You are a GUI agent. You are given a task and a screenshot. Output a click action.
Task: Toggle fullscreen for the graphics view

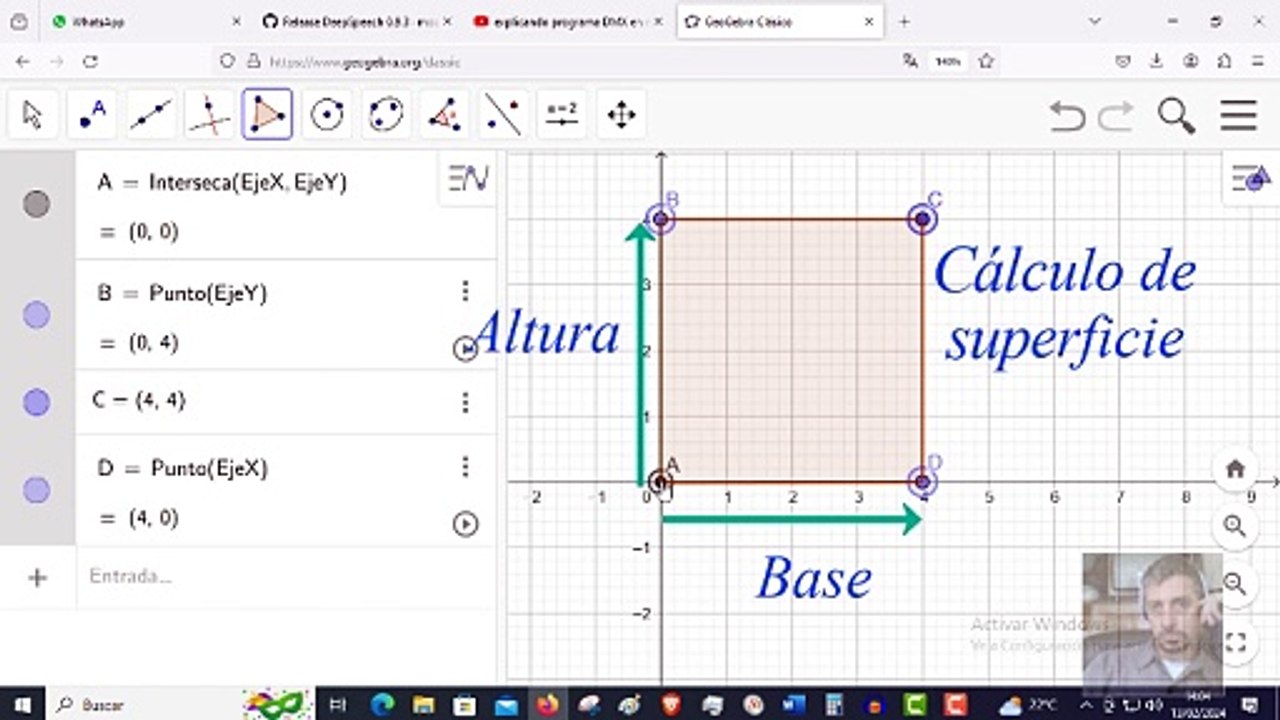coord(1235,642)
